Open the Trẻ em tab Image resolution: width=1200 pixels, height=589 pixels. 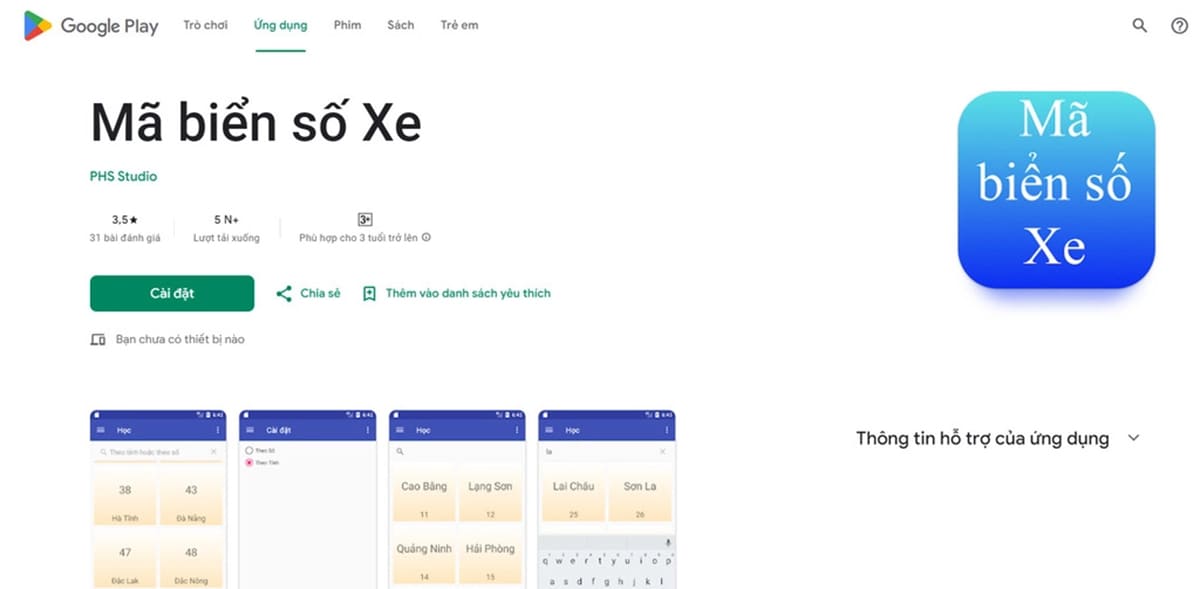tap(459, 25)
